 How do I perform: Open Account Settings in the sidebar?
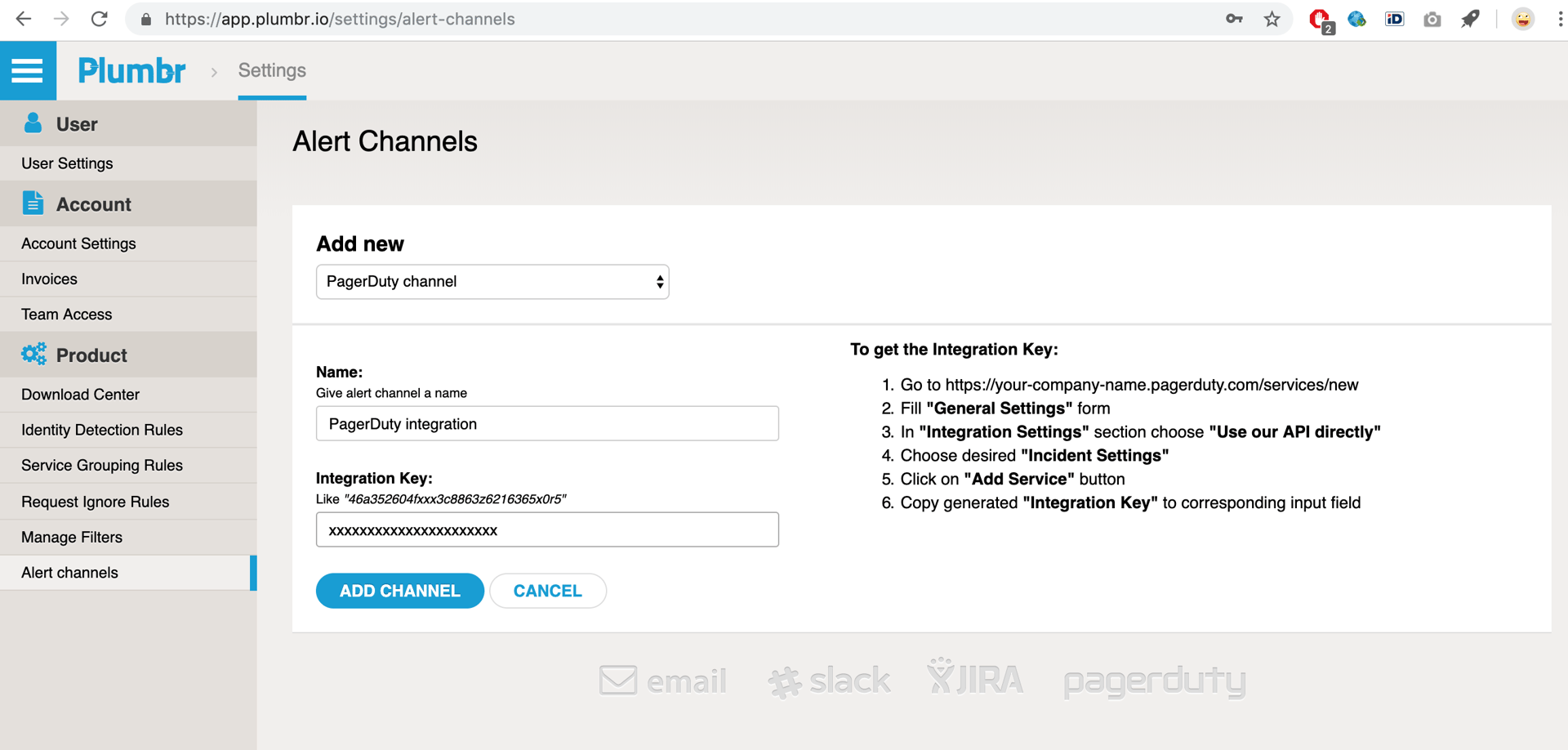pos(78,243)
